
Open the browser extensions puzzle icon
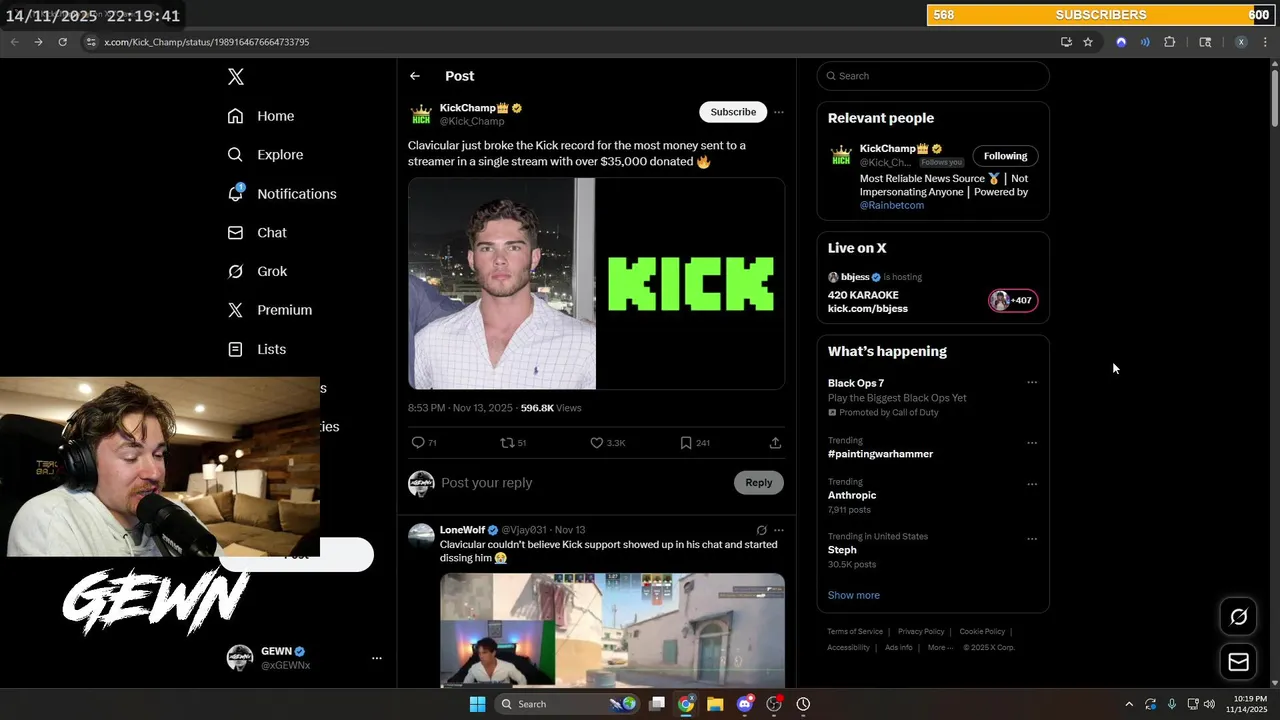pos(1169,42)
